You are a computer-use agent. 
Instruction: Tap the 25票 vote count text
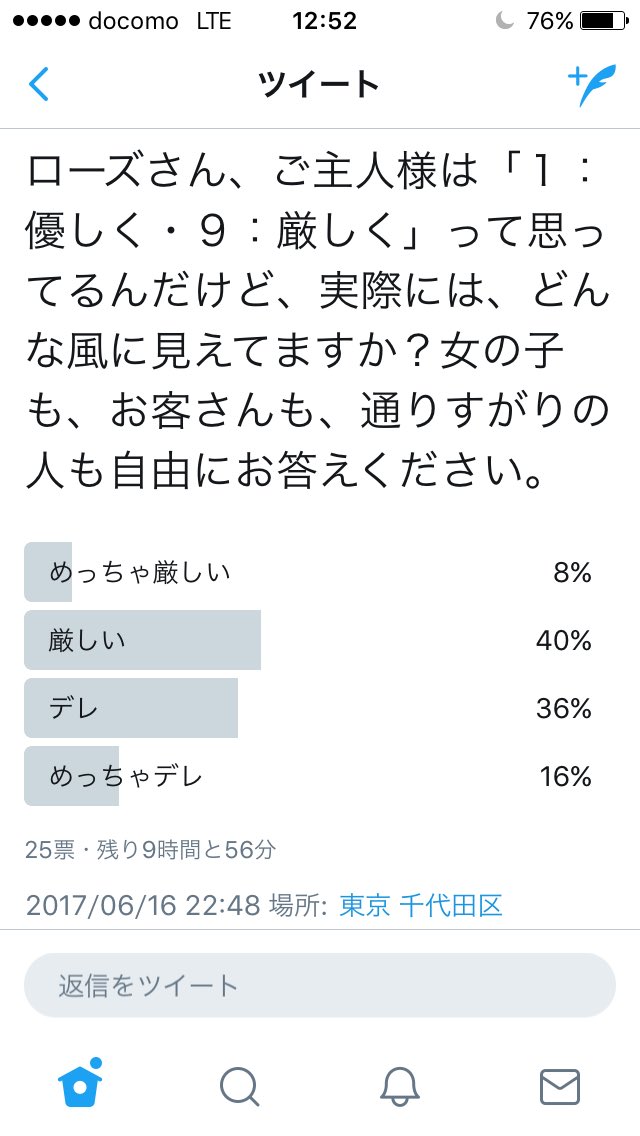[49, 849]
